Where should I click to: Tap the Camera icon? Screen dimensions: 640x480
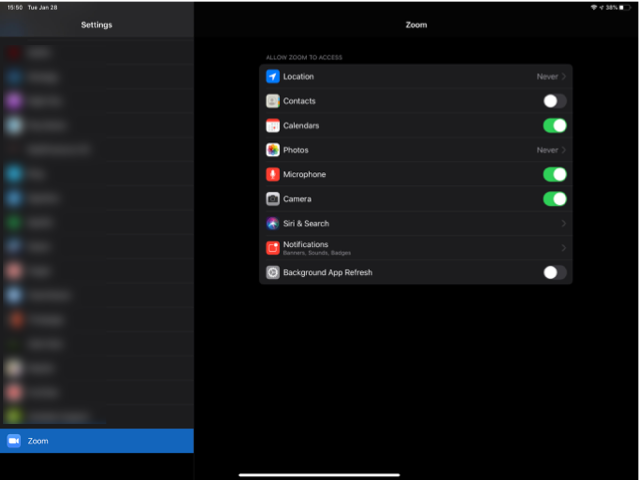click(272, 199)
